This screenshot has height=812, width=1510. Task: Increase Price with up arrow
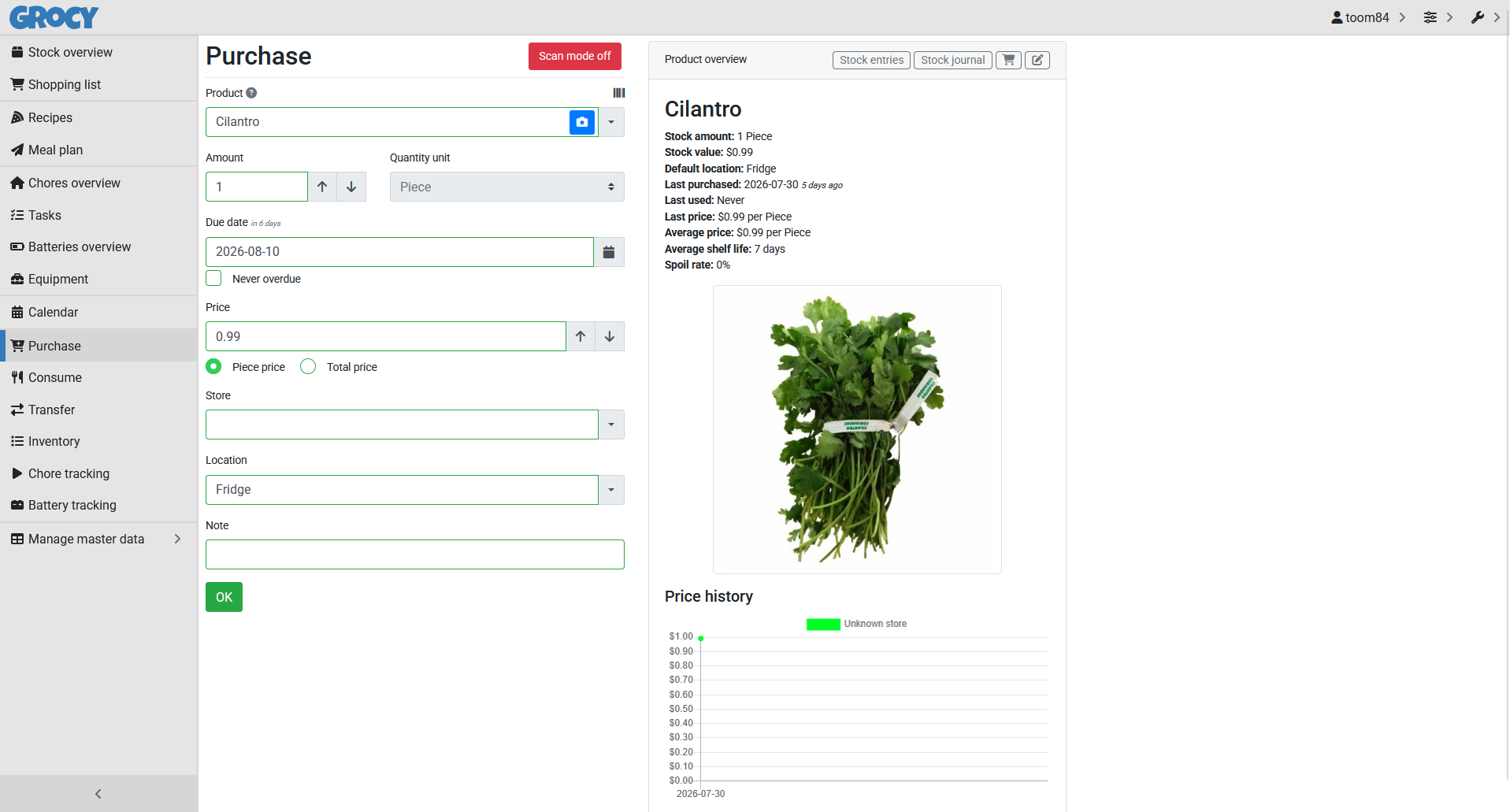[x=581, y=336]
